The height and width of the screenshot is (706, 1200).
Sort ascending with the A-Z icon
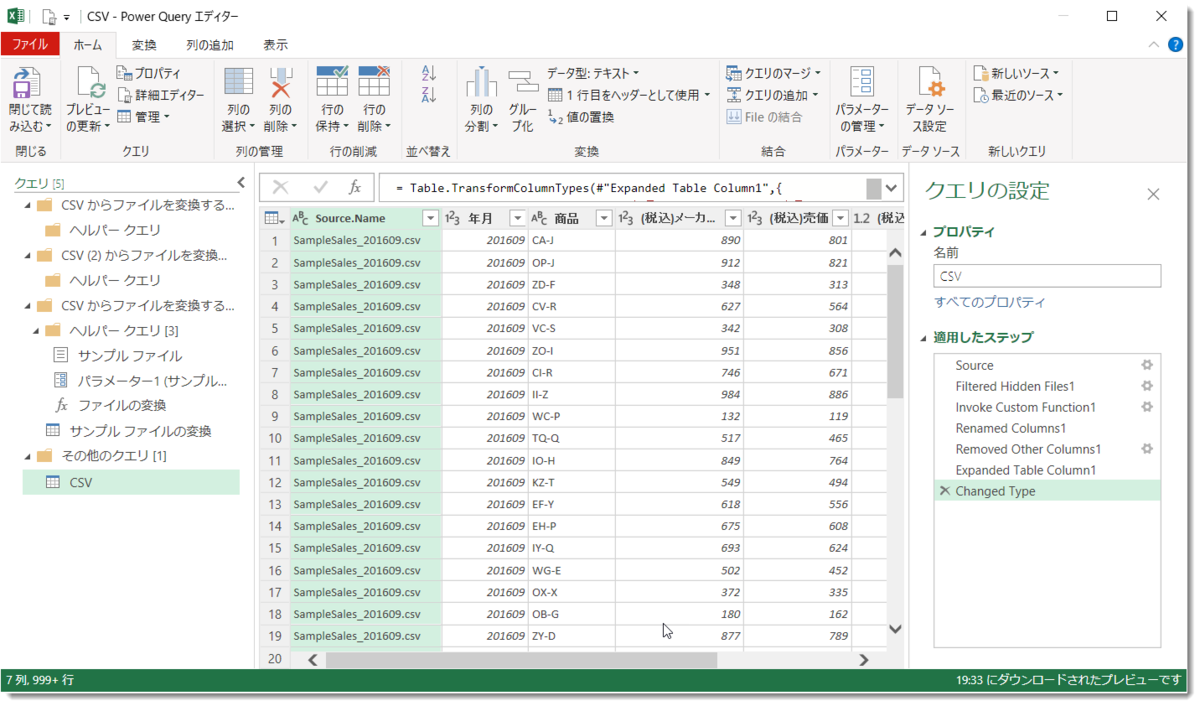(x=429, y=73)
